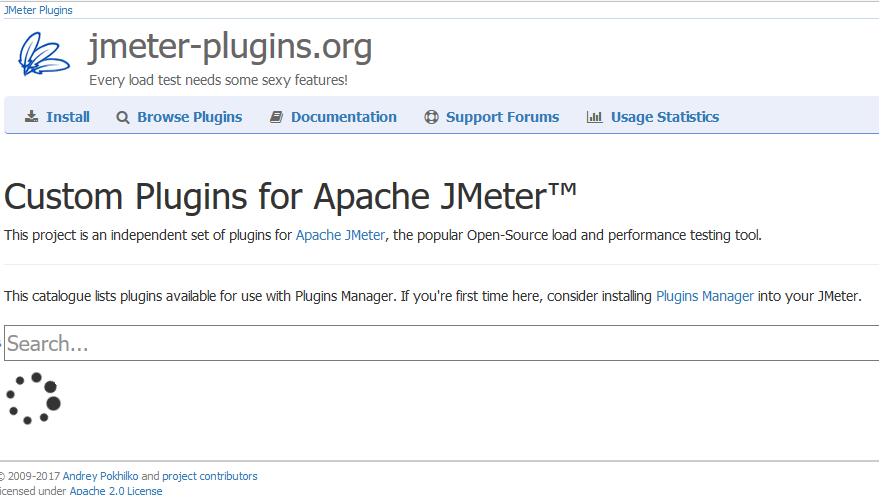Follow the Apache JMeter link
The height and width of the screenshot is (495, 879).
(x=340, y=235)
